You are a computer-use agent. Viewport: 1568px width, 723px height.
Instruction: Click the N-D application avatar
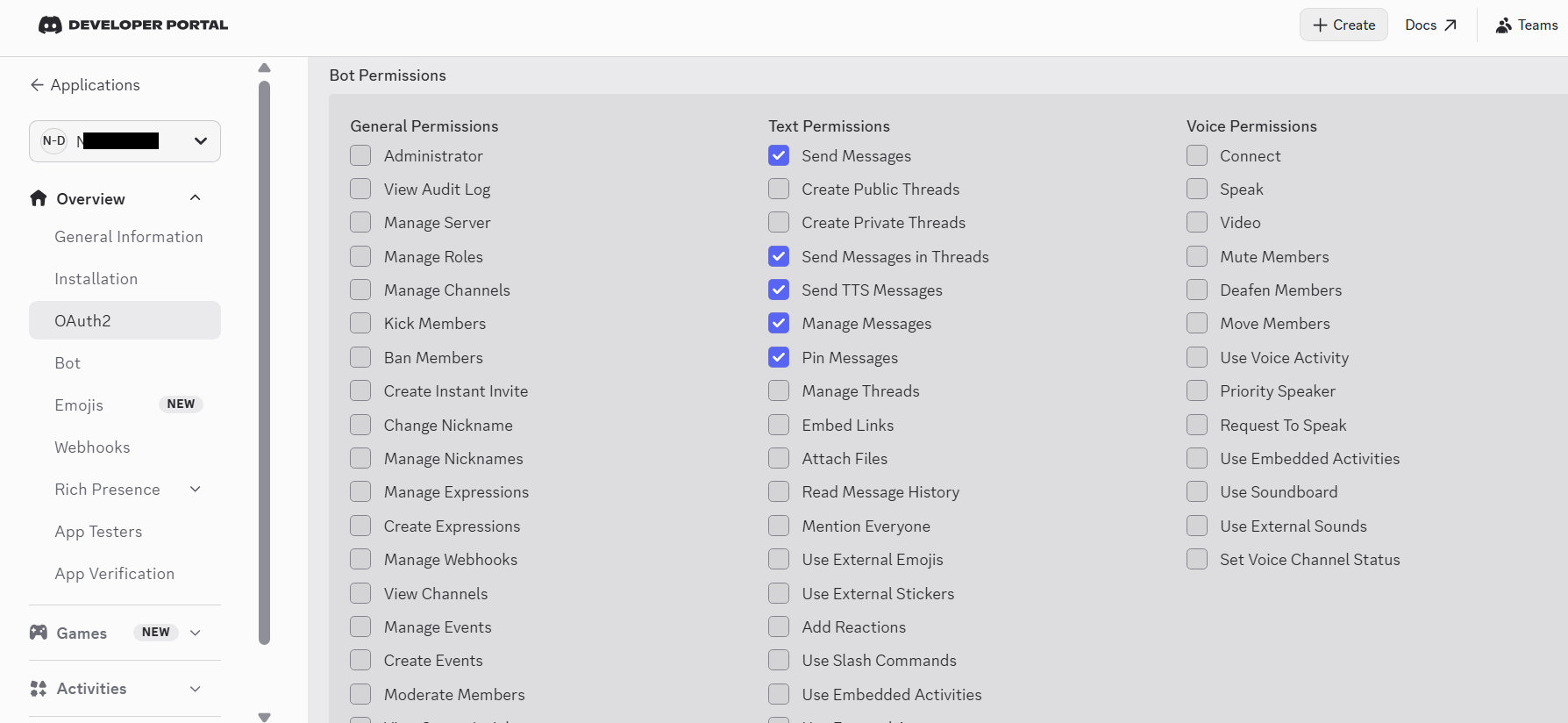54,141
